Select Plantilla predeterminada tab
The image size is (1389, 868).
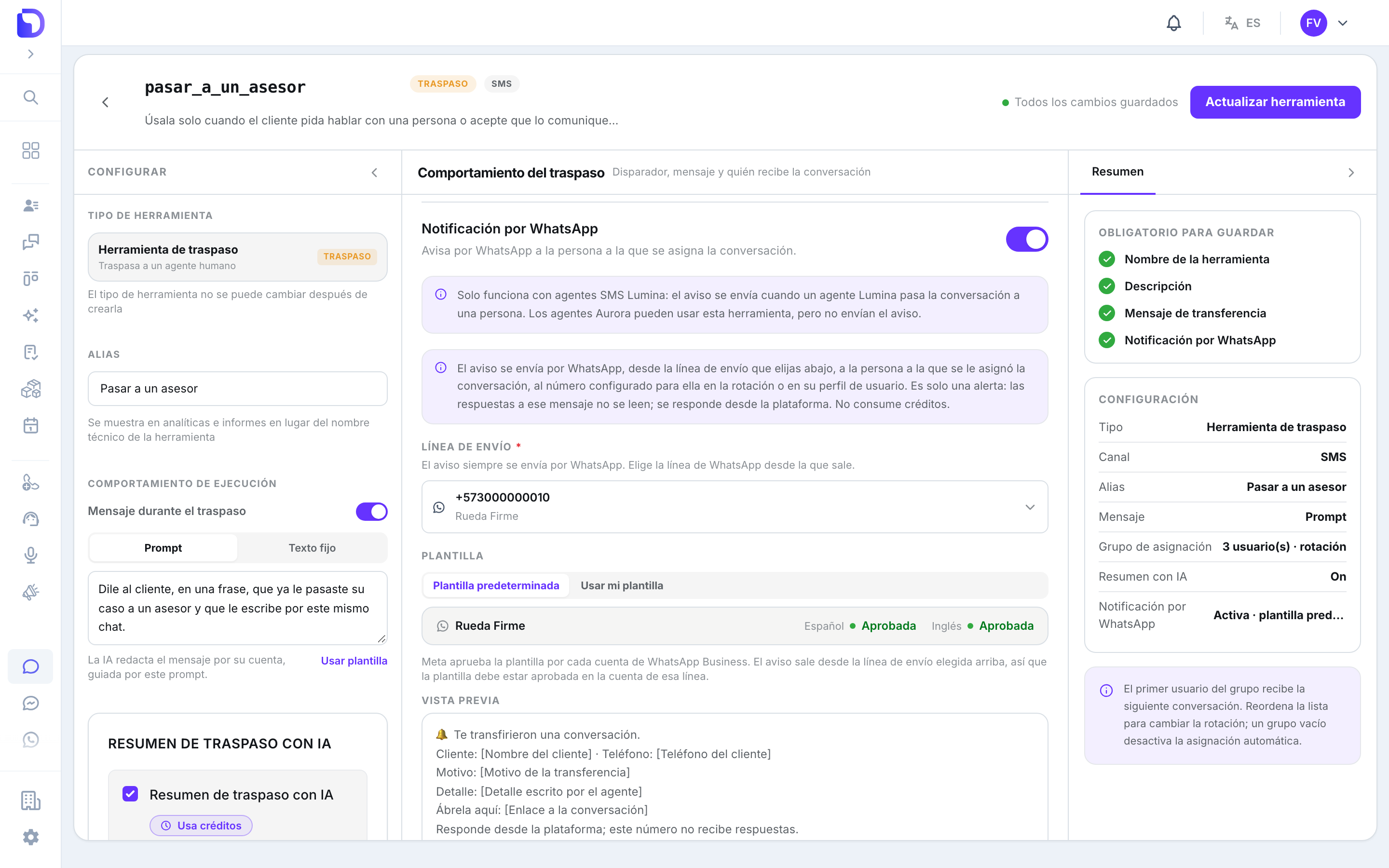496,585
